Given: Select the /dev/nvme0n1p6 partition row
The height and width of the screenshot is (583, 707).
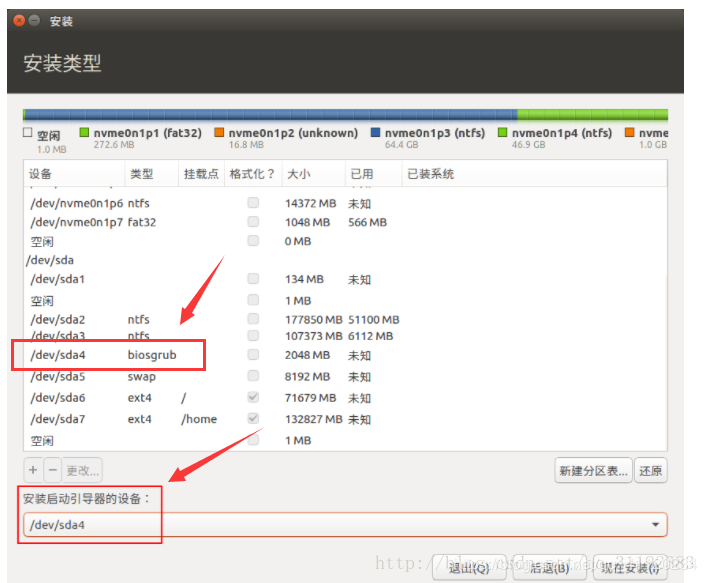Looking at the screenshot, I should point(345,203).
